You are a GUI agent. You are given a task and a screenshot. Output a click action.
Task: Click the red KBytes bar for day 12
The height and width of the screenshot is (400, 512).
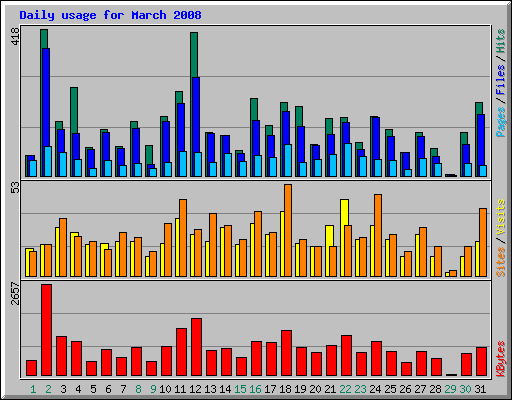tap(197, 347)
